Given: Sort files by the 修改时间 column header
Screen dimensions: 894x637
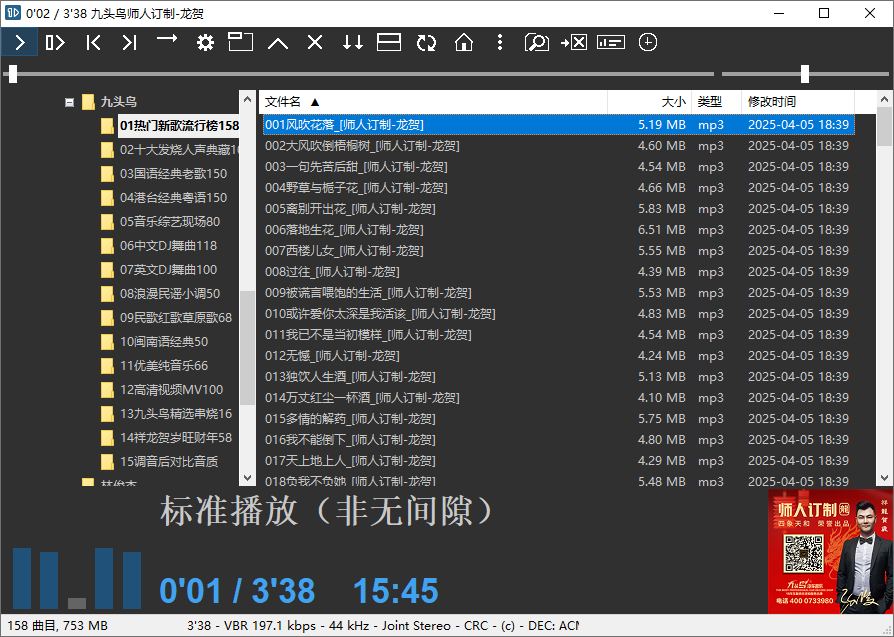Looking at the screenshot, I should [770, 102].
